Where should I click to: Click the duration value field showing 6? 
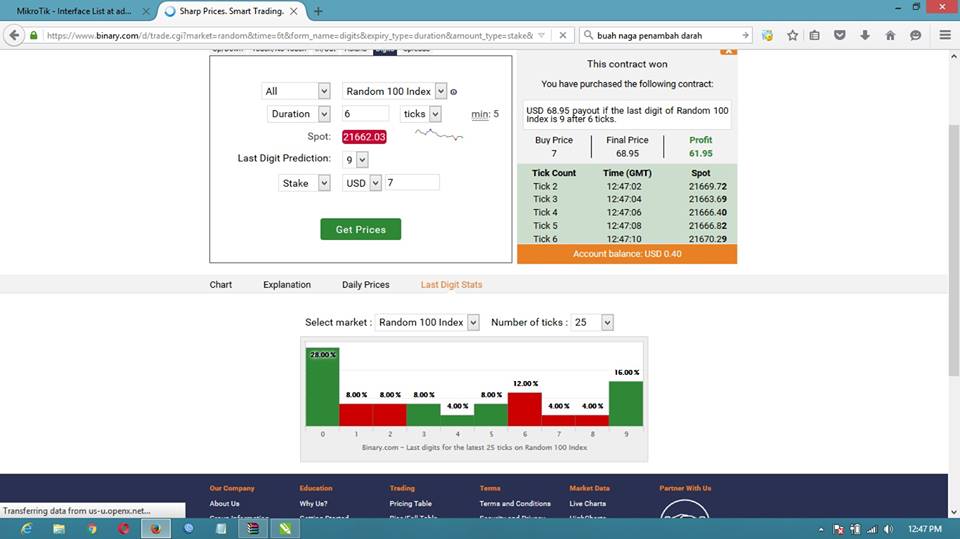365,114
